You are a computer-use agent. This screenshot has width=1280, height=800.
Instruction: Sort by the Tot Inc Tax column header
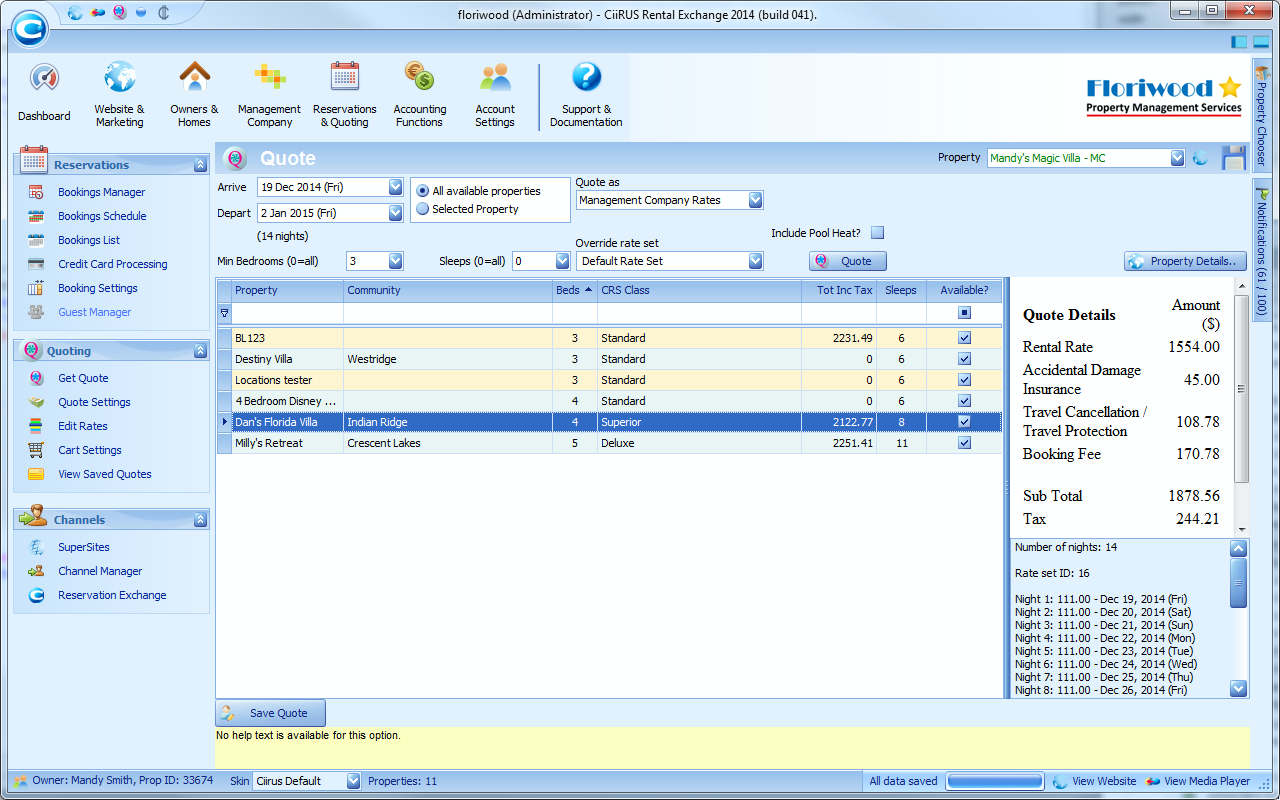[x=839, y=290]
